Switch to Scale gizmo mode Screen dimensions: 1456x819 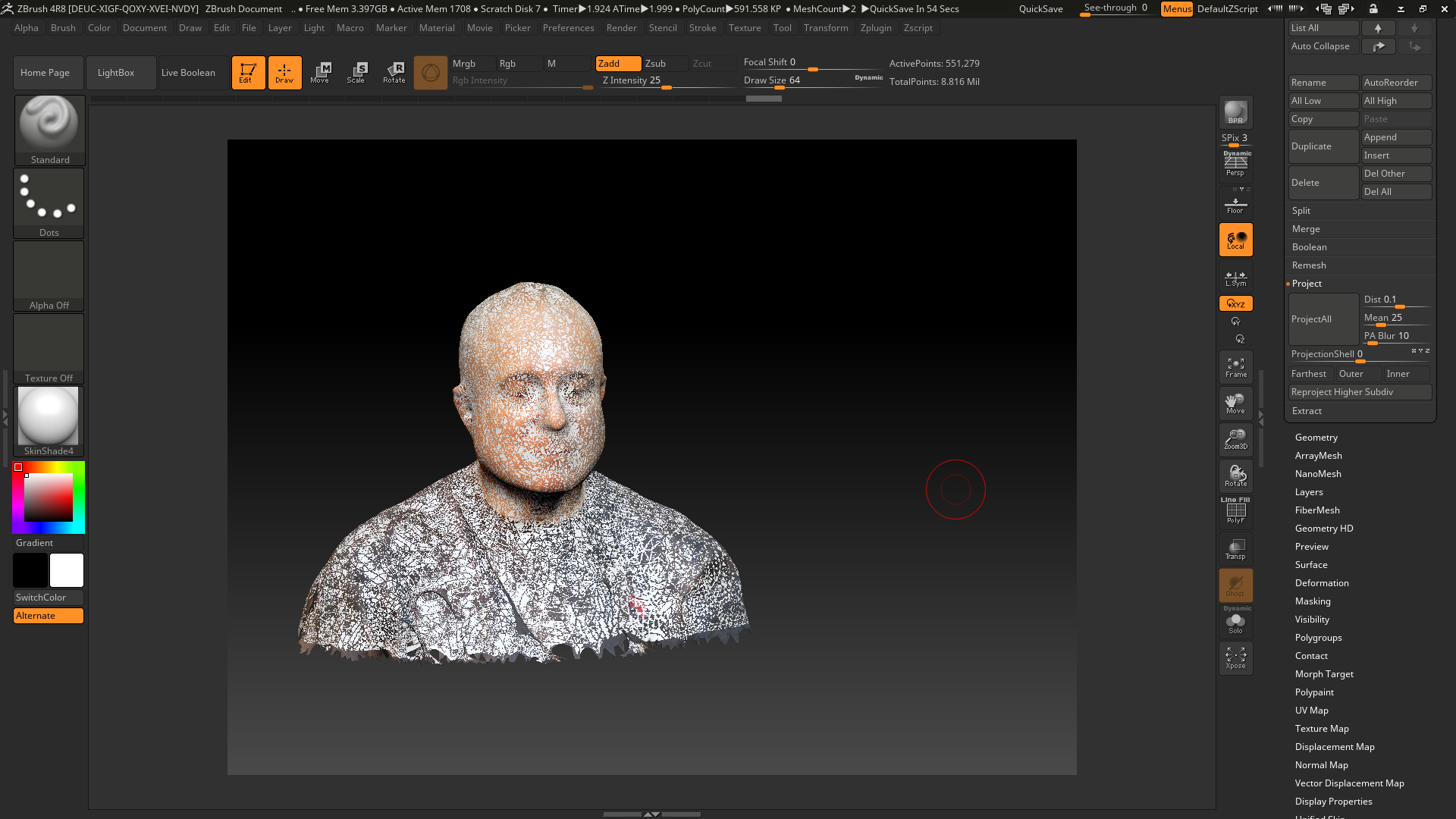(356, 73)
